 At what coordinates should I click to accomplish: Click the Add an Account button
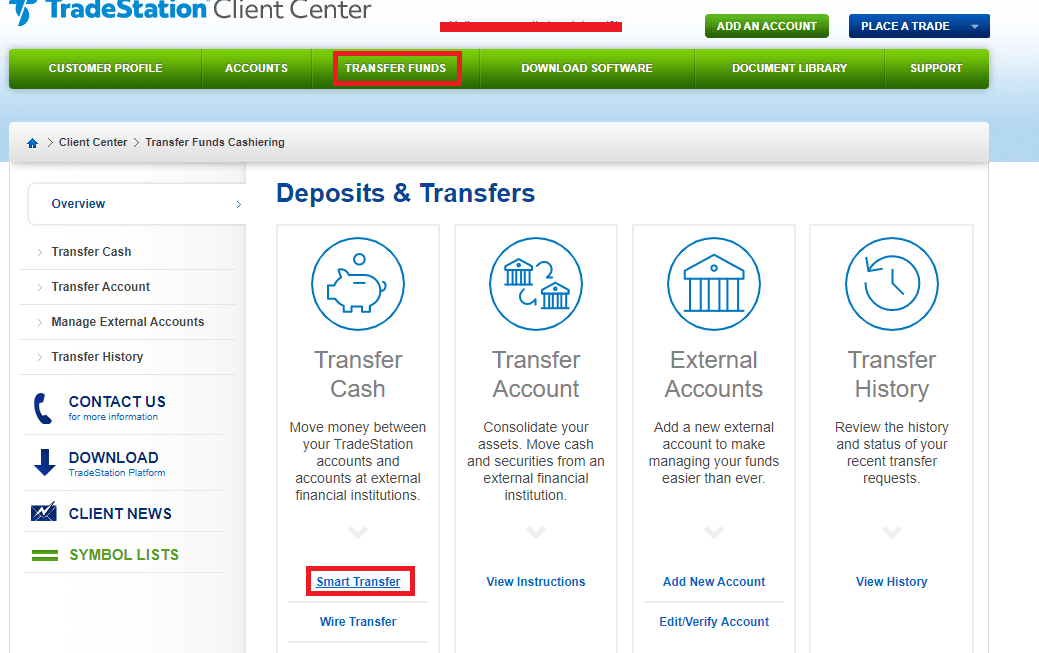[x=767, y=26]
